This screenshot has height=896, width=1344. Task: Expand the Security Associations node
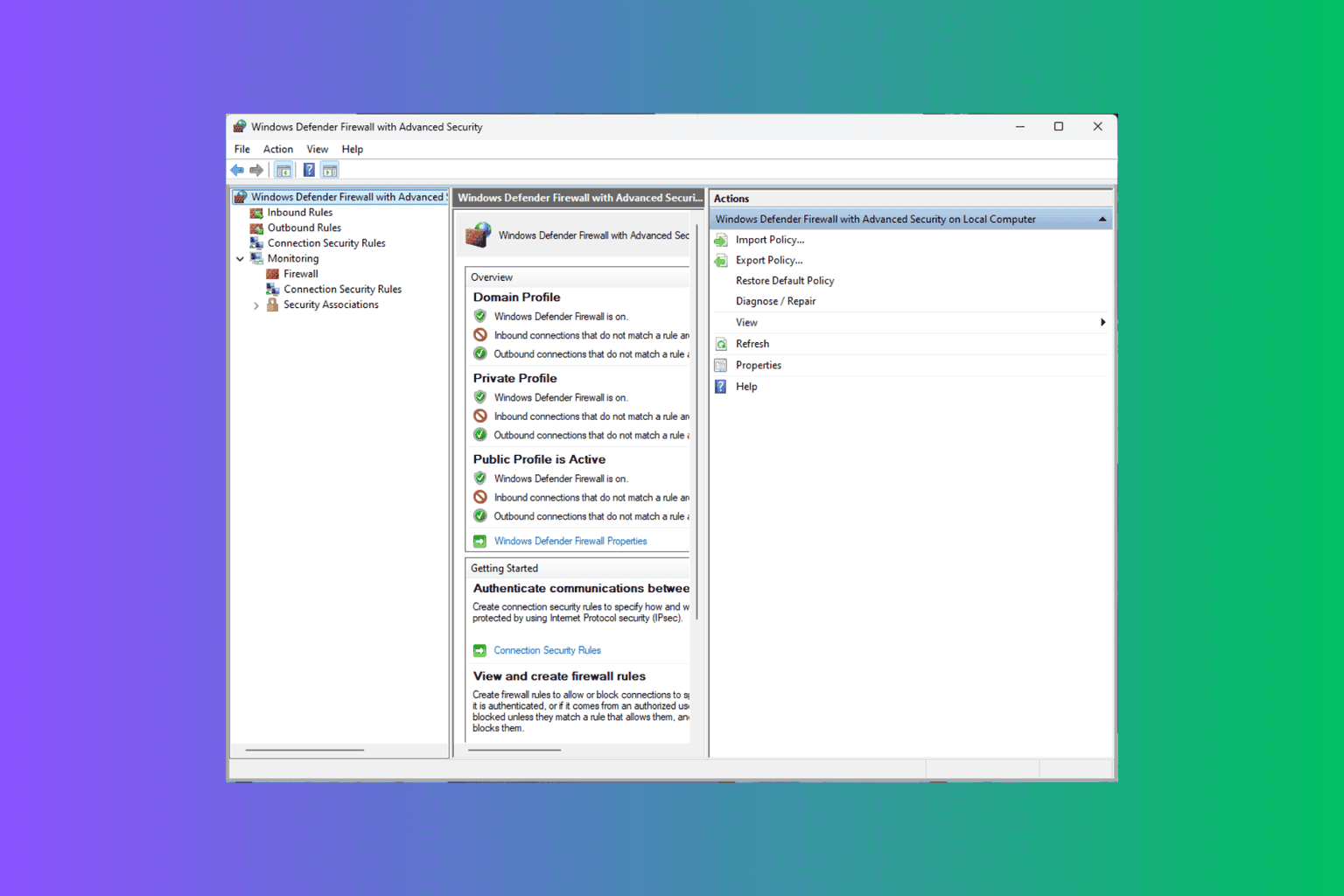tap(256, 305)
